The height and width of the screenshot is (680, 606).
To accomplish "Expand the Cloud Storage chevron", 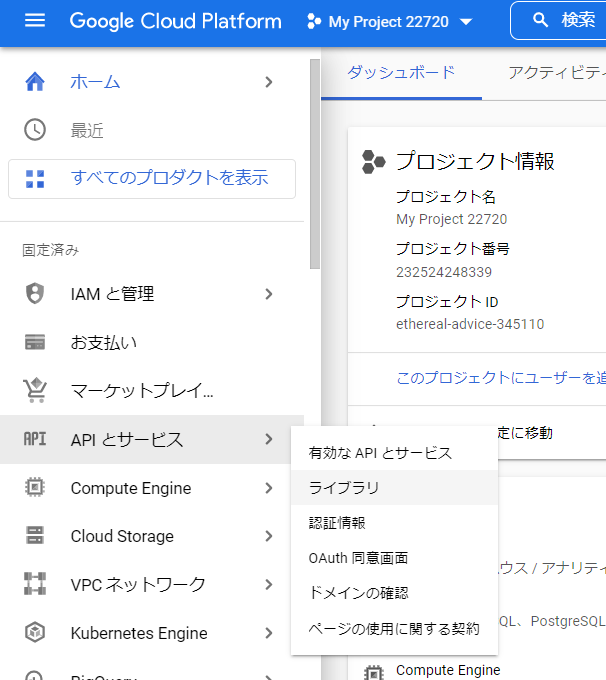I will coord(269,536).
